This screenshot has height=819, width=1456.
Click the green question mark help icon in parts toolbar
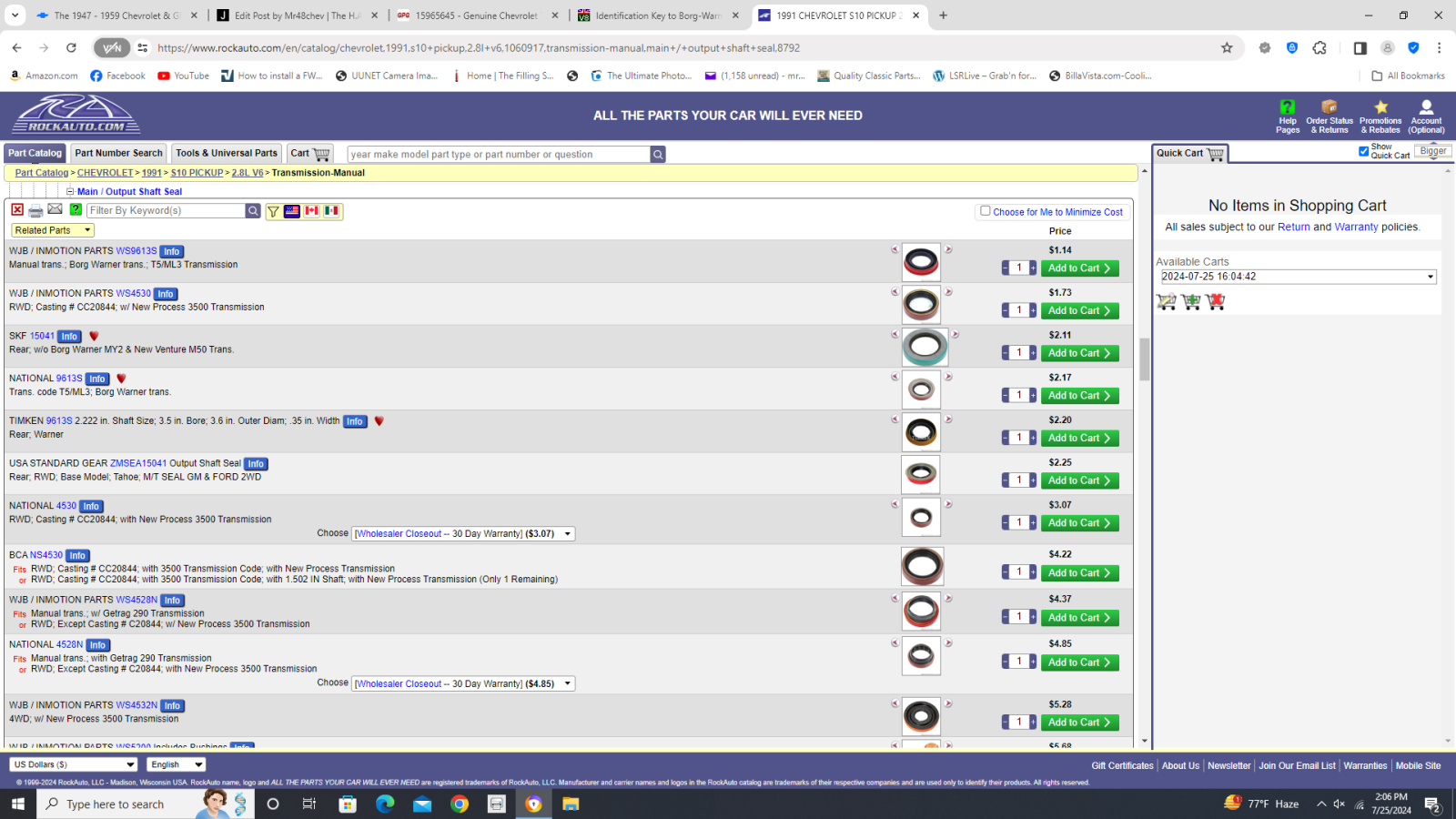(x=76, y=209)
